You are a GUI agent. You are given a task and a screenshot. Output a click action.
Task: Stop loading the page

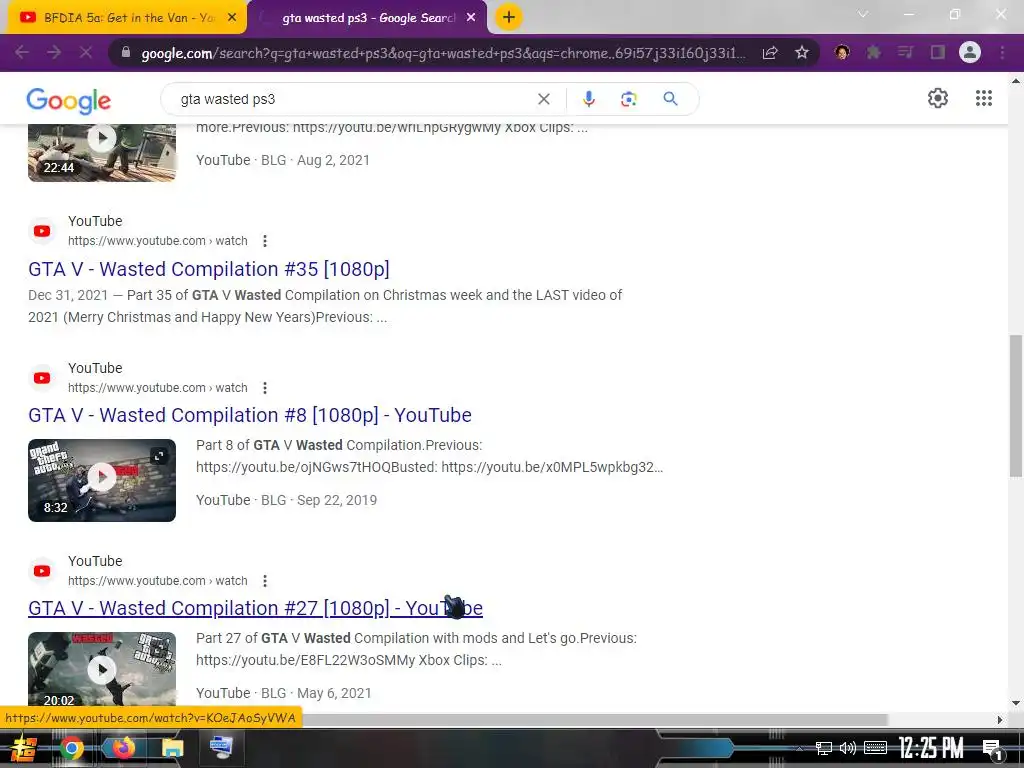86,52
